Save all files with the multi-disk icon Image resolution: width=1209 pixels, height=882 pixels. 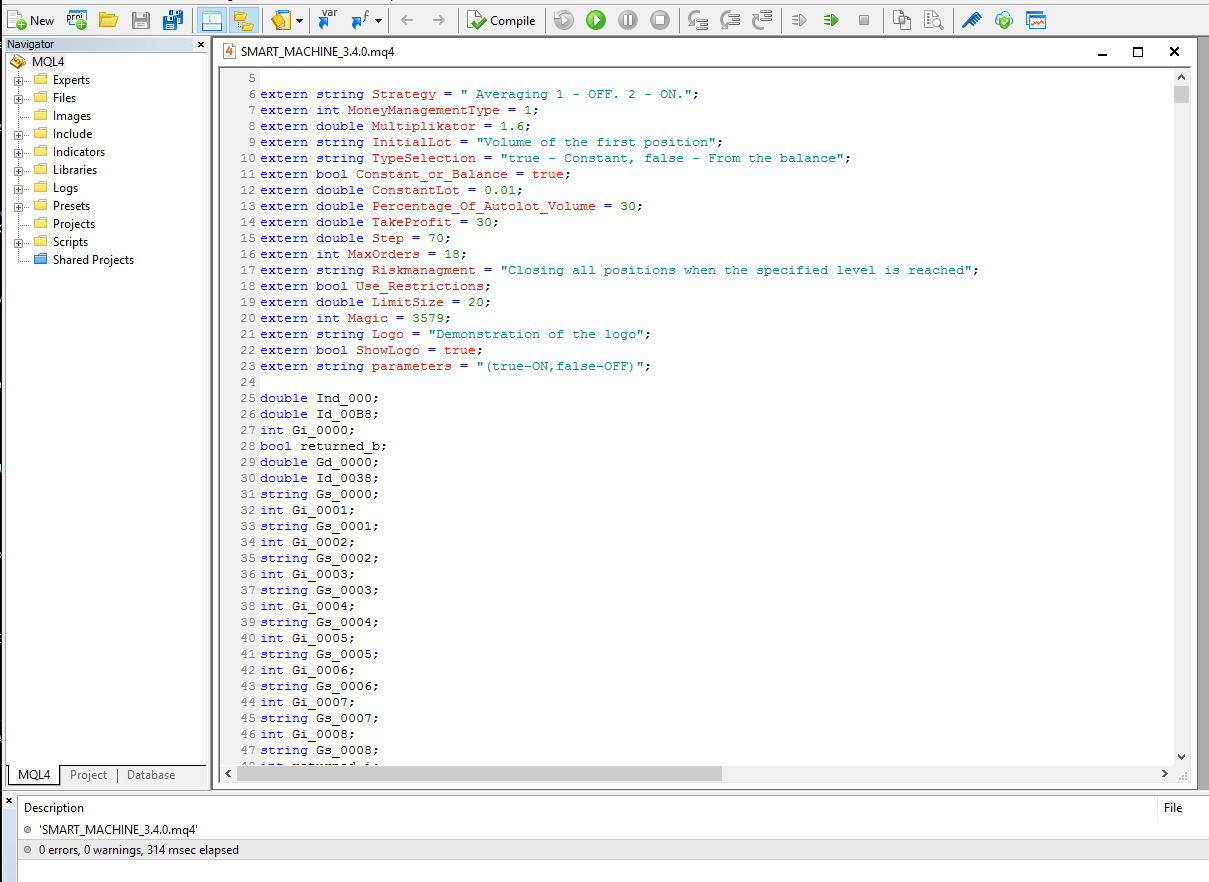pos(173,20)
